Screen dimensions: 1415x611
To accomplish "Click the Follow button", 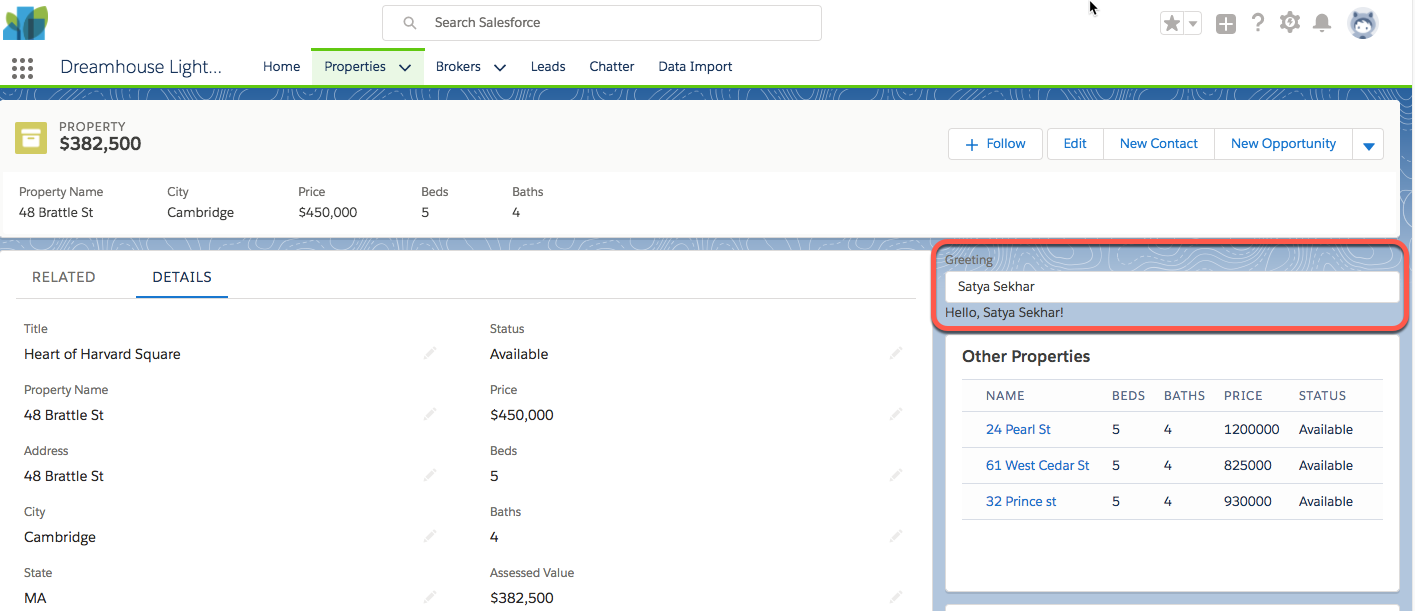I will [995, 144].
